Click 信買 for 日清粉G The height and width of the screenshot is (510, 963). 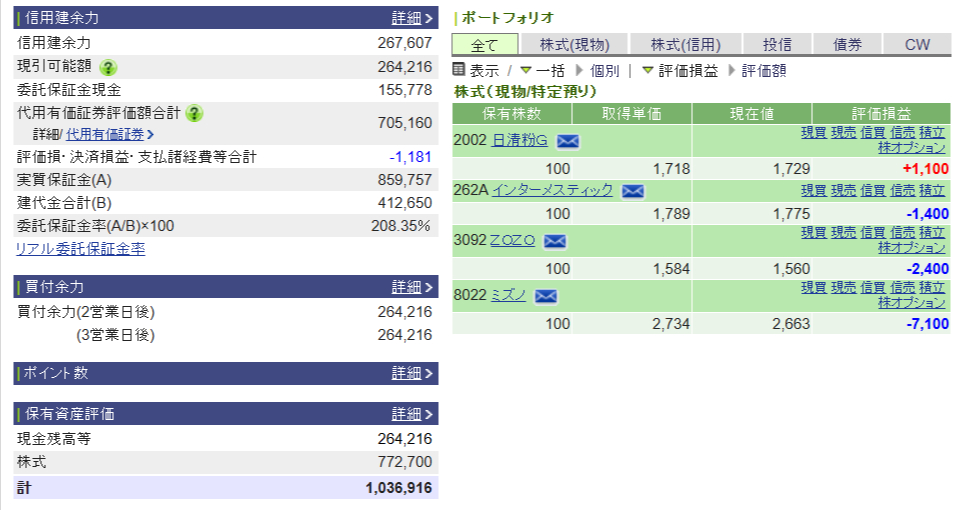pos(873,133)
